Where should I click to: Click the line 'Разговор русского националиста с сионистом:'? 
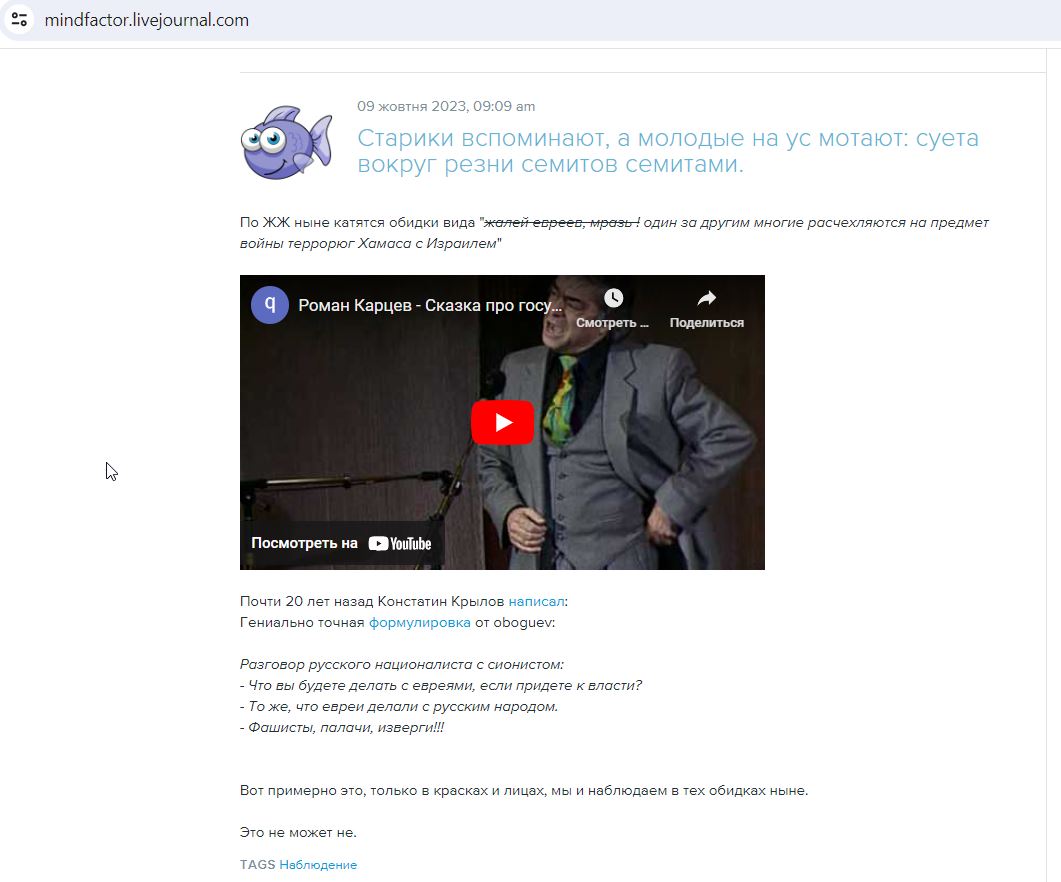click(x=402, y=665)
